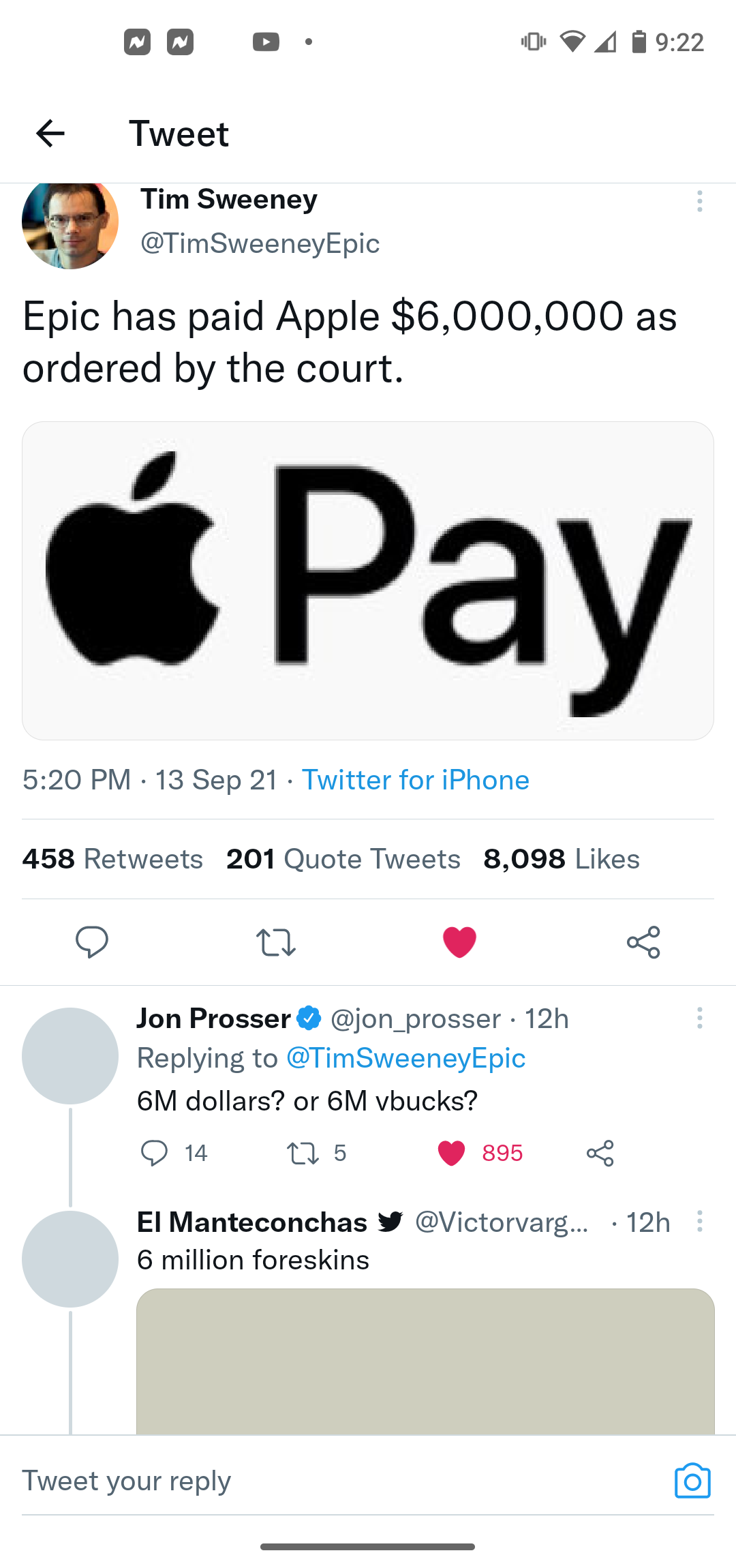Viewport: 736px width, 1568px height.
Task: Open overflow menu on Tim Sweeney's tweet
Action: [699, 201]
